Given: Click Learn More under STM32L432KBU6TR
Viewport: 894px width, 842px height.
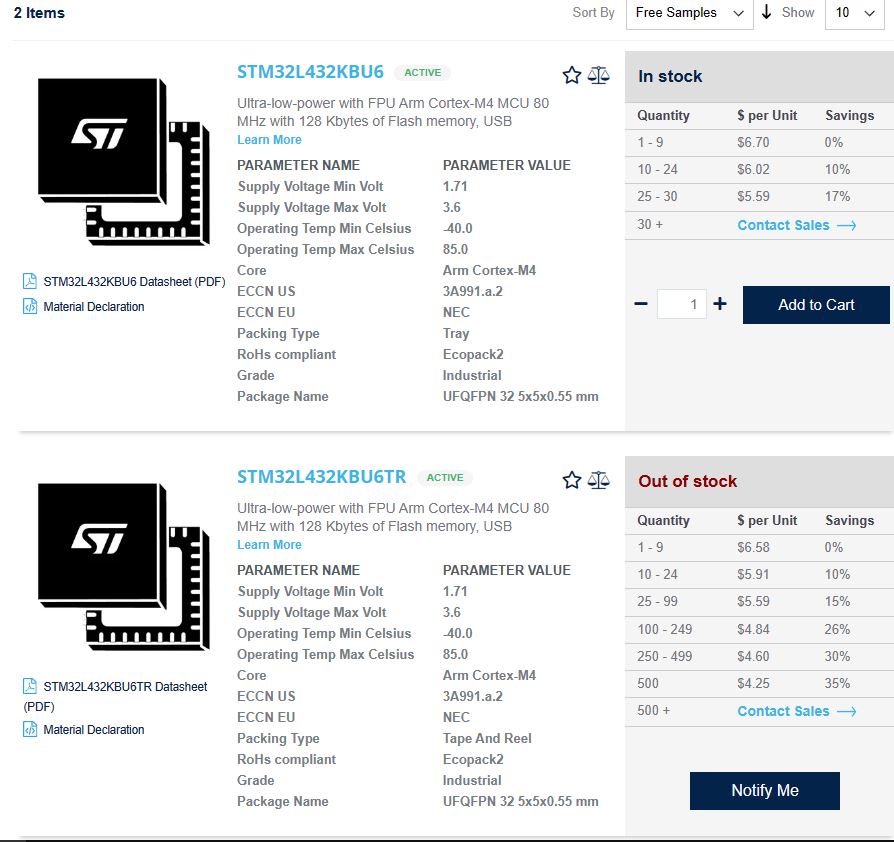Looking at the screenshot, I should tap(269, 544).
